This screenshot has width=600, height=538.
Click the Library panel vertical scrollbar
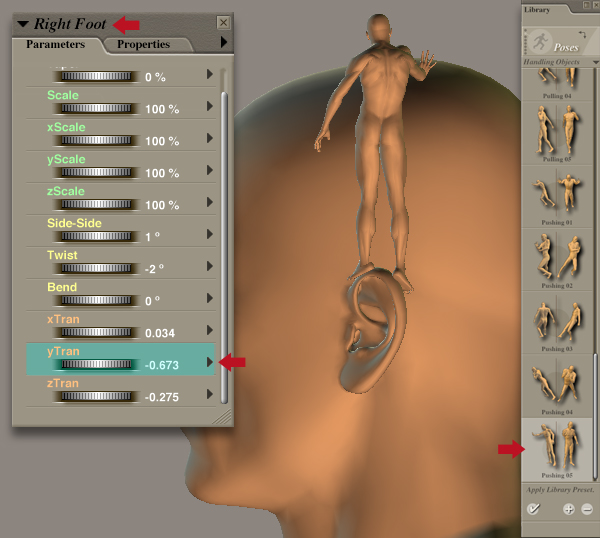click(x=595, y=416)
